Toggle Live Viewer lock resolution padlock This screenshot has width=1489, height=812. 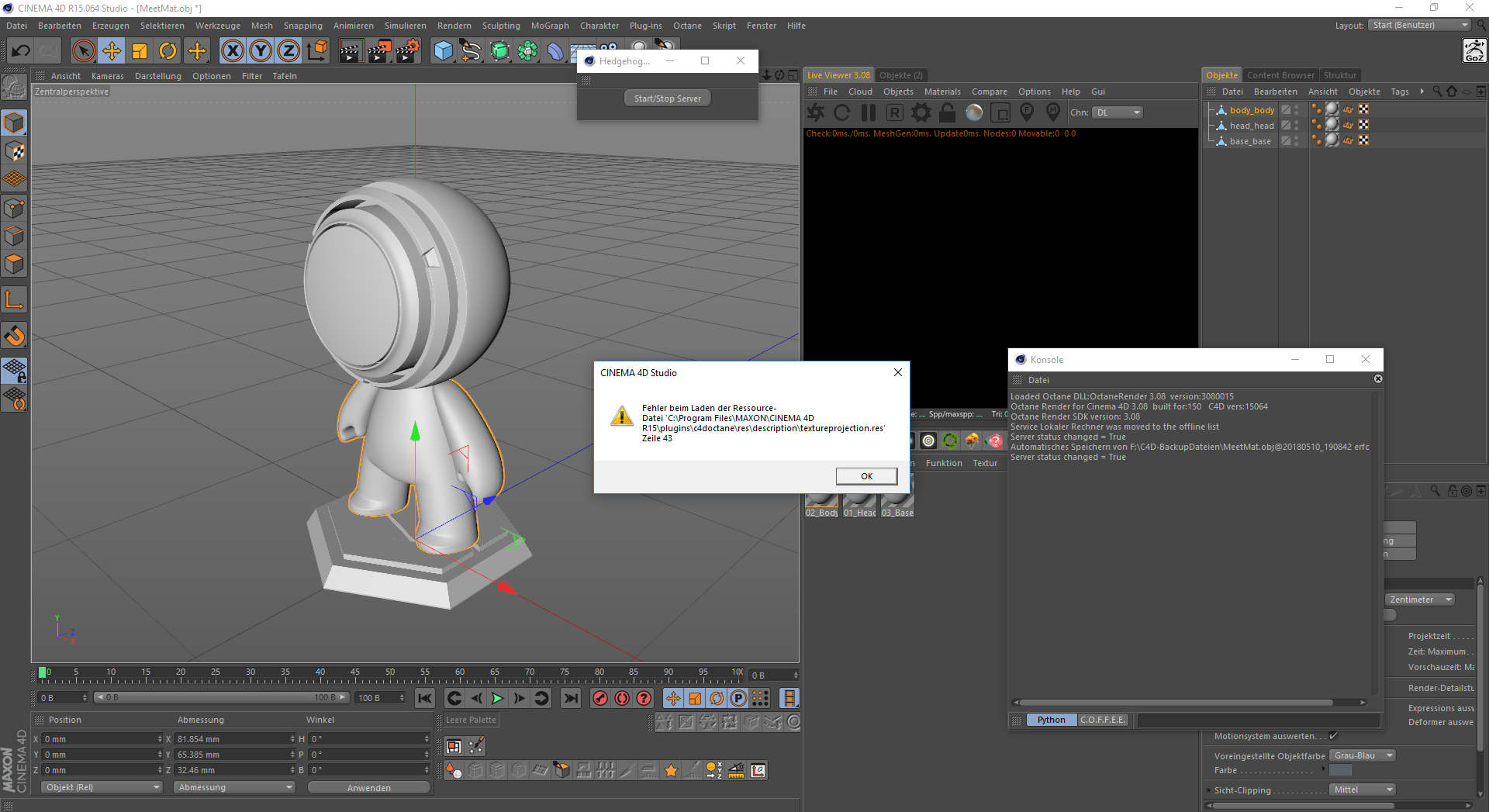point(948,112)
